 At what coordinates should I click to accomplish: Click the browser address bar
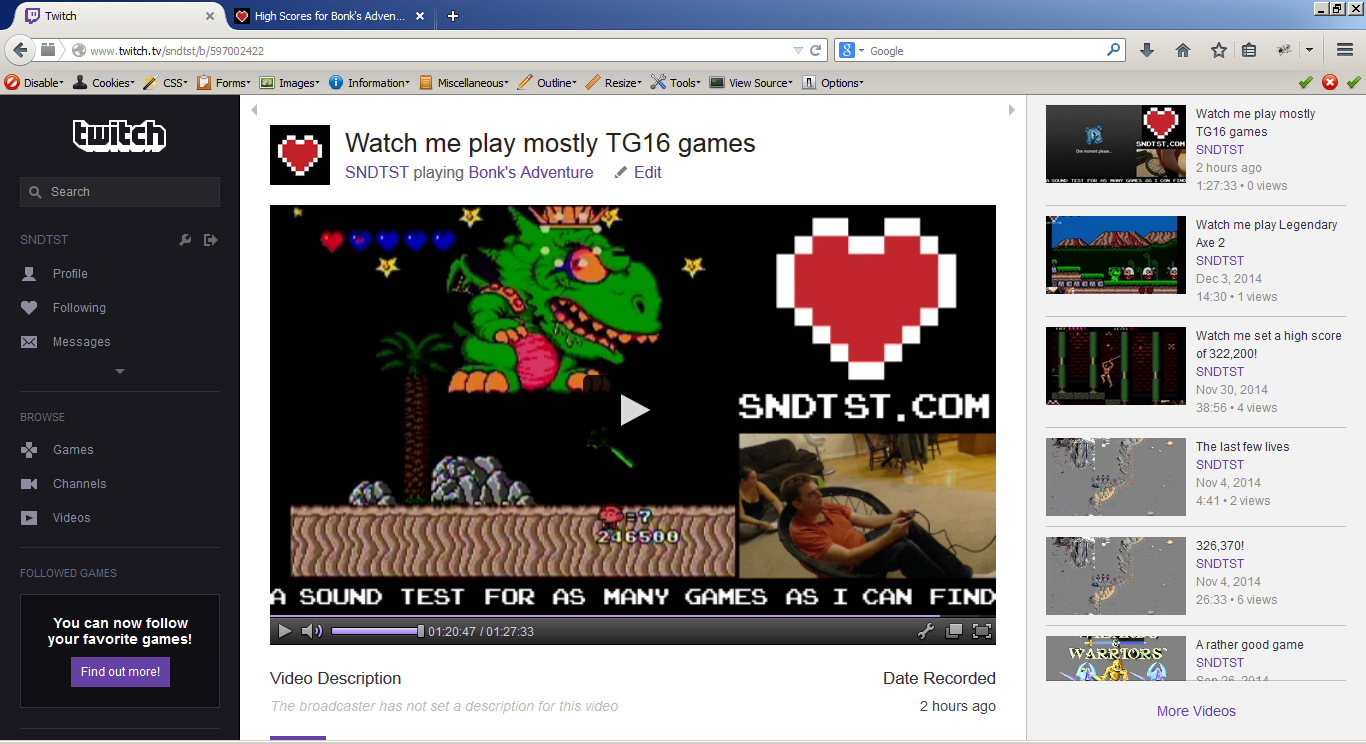[x=430, y=50]
